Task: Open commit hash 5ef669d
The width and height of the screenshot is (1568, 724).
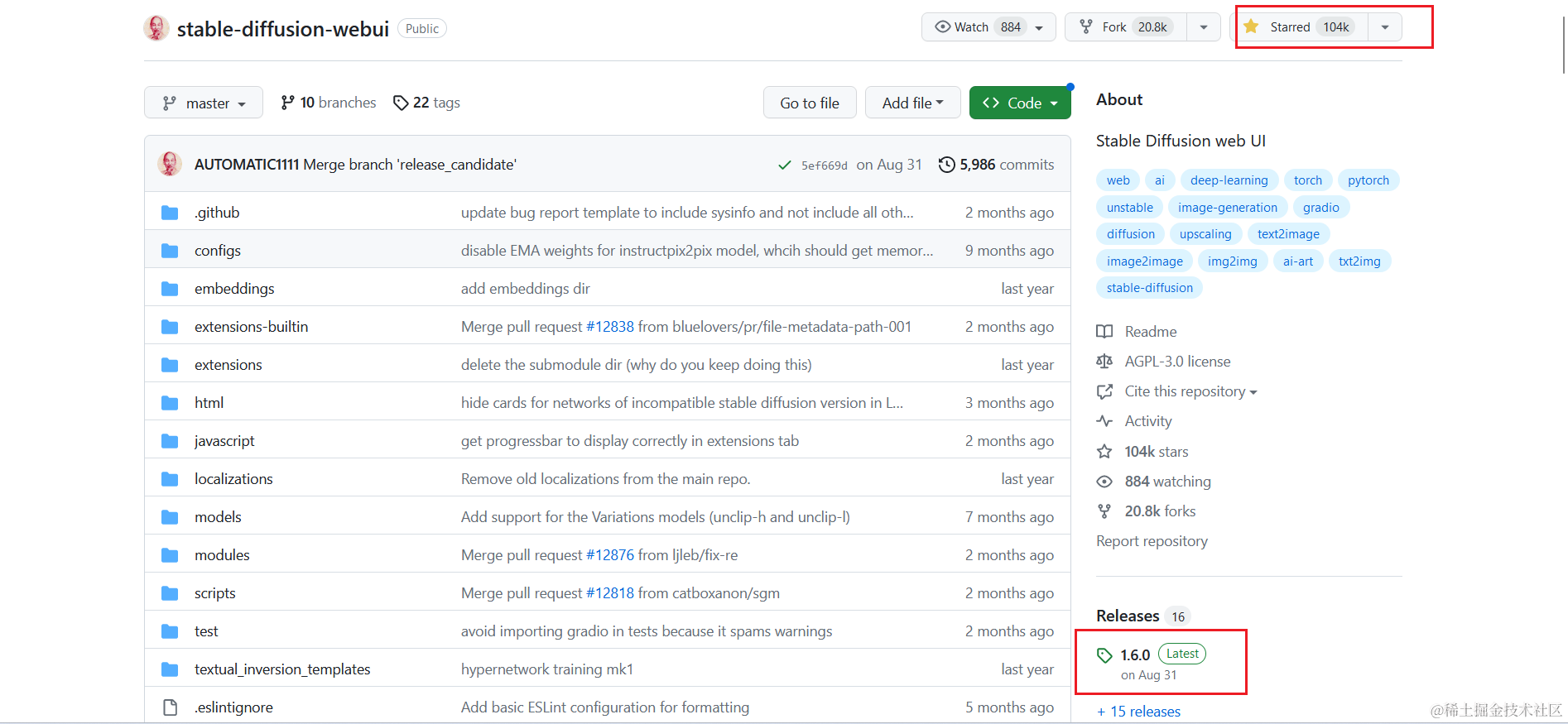Action: pos(824,165)
